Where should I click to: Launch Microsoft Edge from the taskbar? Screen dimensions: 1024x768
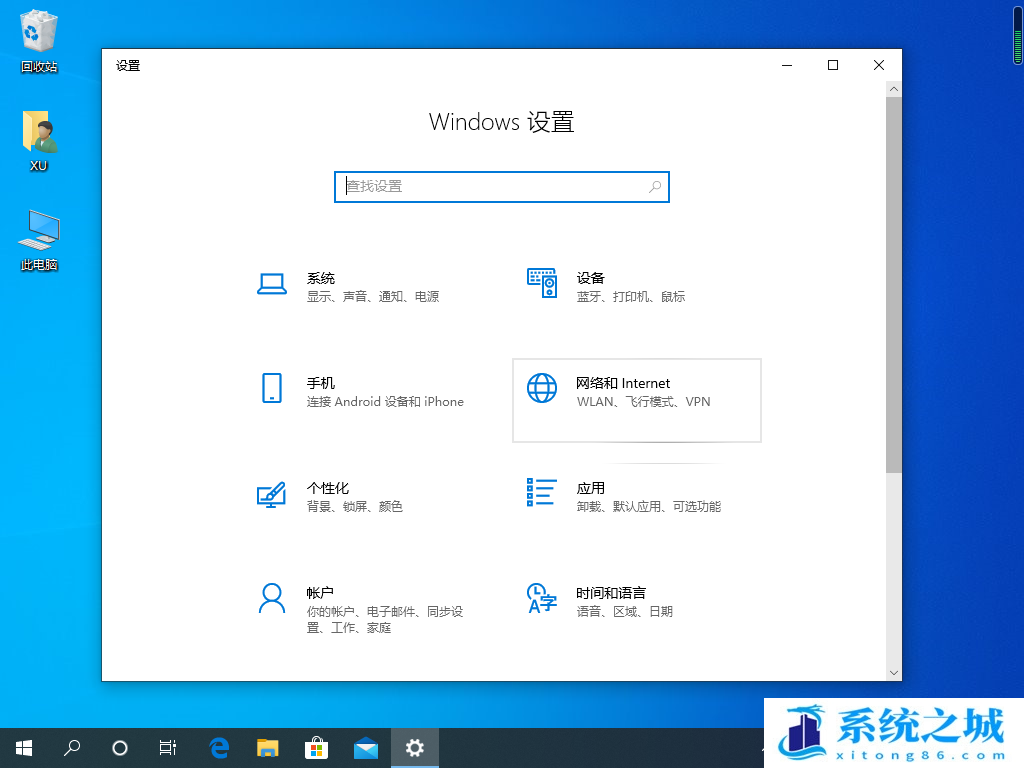(x=219, y=747)
